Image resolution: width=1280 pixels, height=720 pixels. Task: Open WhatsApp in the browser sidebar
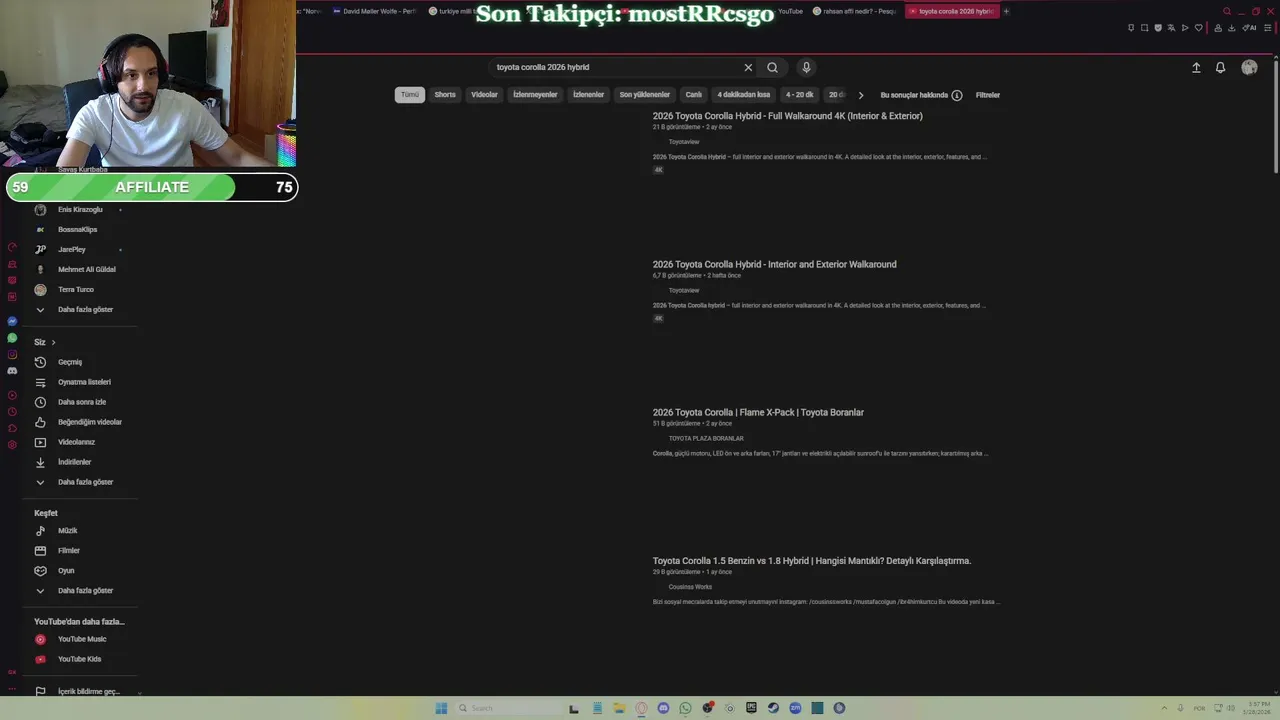(12, 338)
